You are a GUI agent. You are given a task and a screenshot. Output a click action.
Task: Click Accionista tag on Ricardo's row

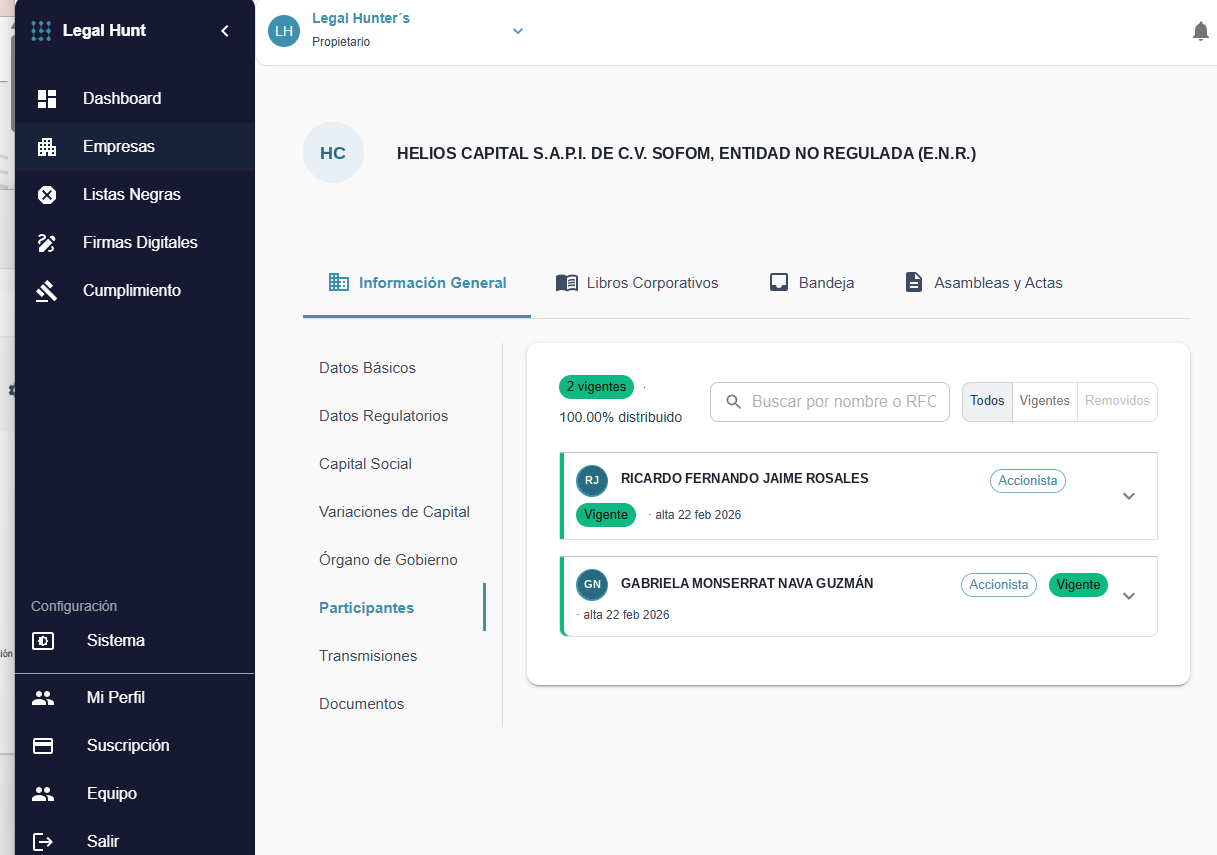coord(1028,481)
